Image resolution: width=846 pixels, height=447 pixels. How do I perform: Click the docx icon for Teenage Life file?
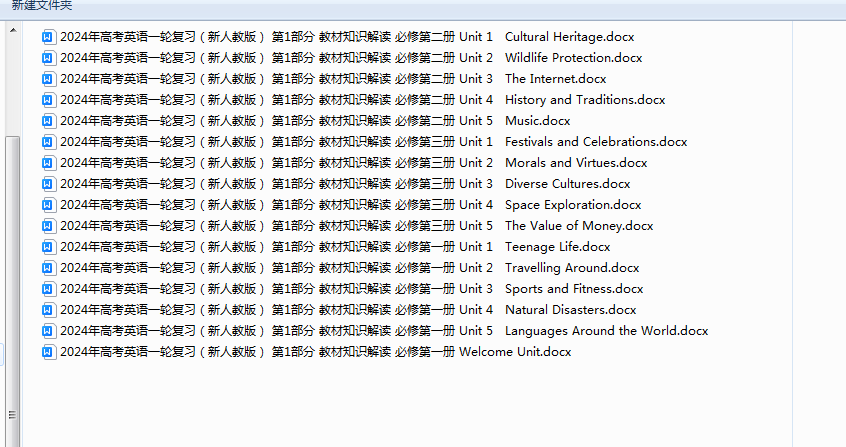[48, 247]
